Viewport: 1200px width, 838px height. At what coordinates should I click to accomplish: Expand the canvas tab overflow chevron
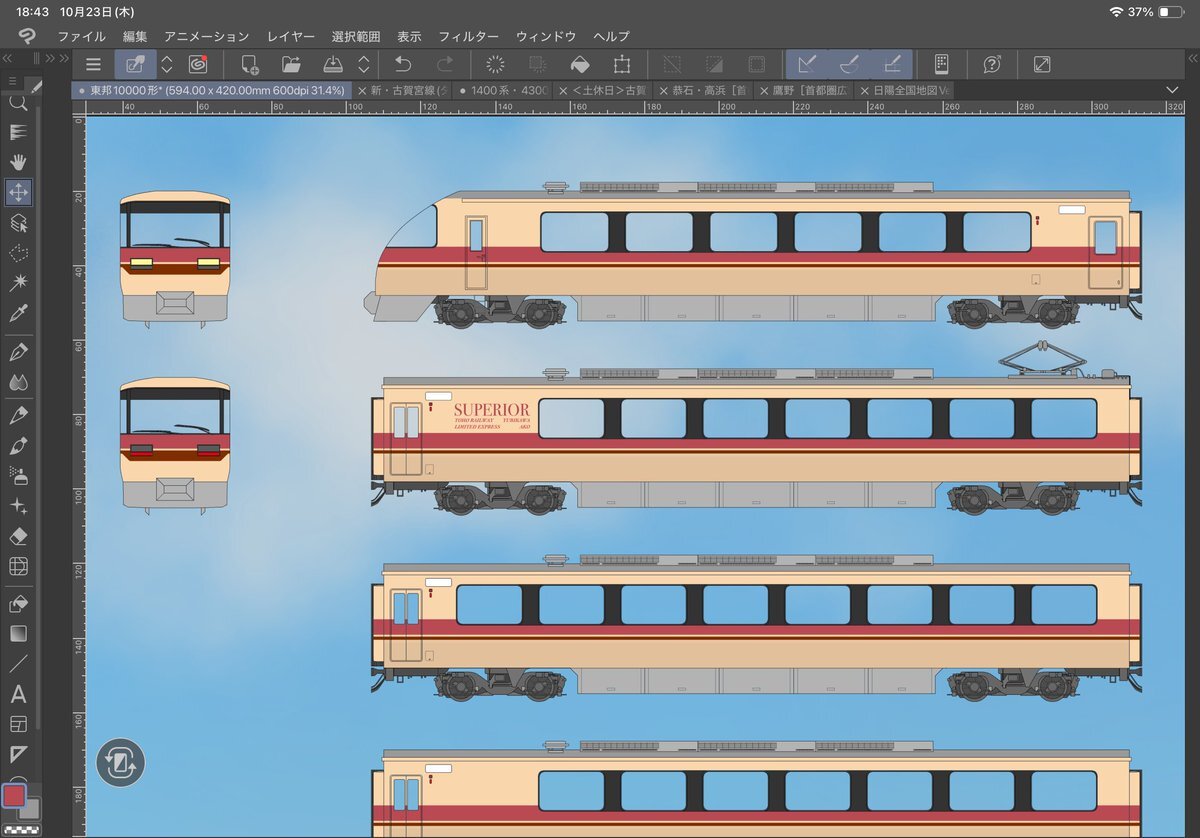[x=1173, y=90]
